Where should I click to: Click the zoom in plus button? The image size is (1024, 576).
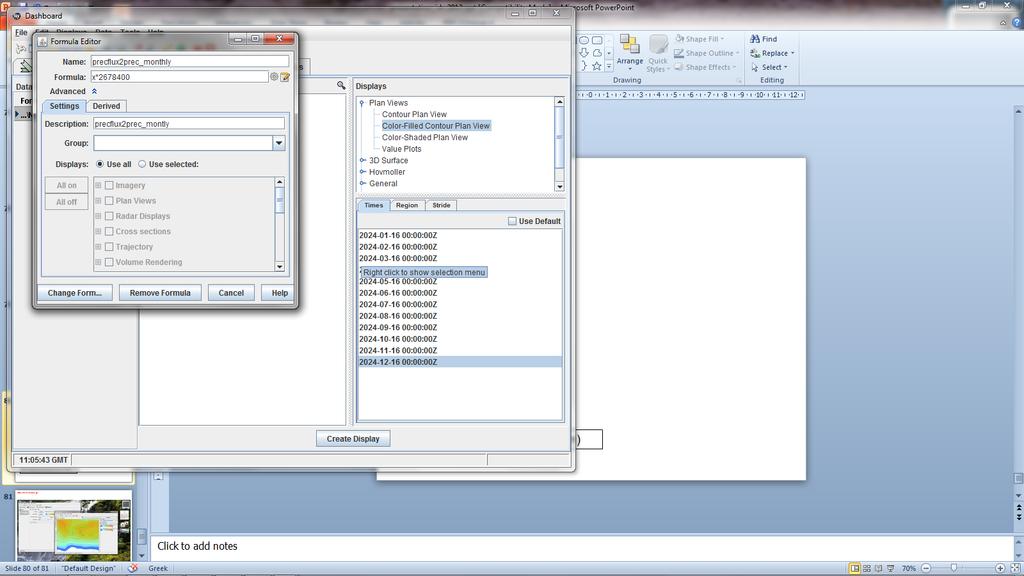click(x=1000, y=568)
